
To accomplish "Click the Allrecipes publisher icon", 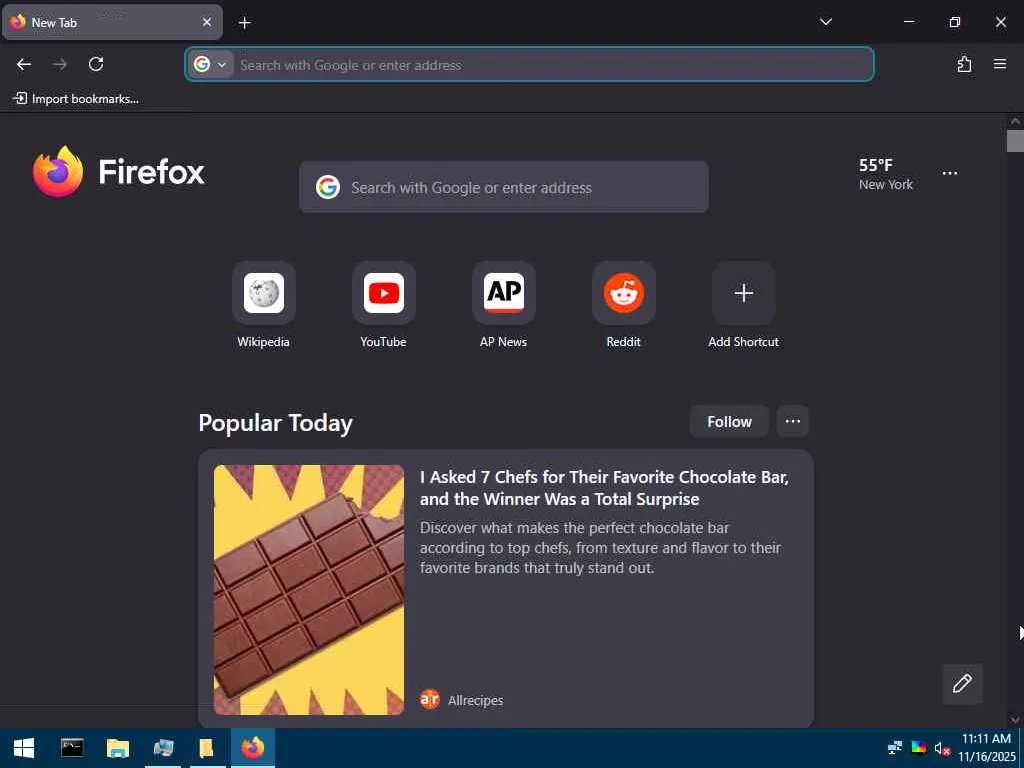I will (430, 699).
